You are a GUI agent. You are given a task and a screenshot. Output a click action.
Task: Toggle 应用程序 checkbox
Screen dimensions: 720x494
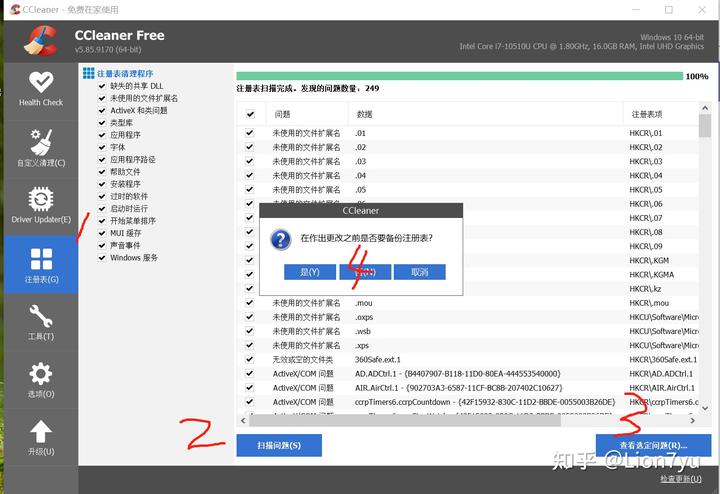102,135
